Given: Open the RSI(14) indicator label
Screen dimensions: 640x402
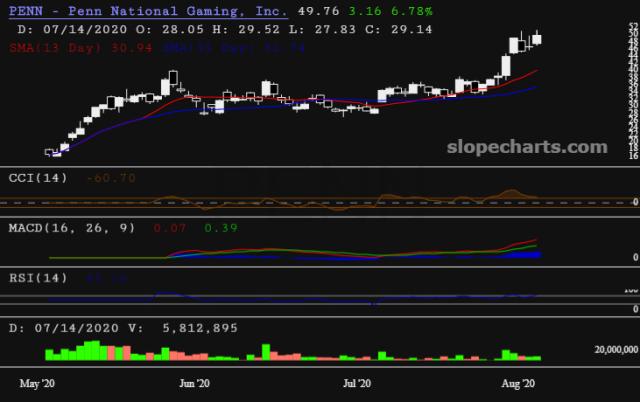Looking at the screenshot, I should pyautogui.click(x=39, y=277).
